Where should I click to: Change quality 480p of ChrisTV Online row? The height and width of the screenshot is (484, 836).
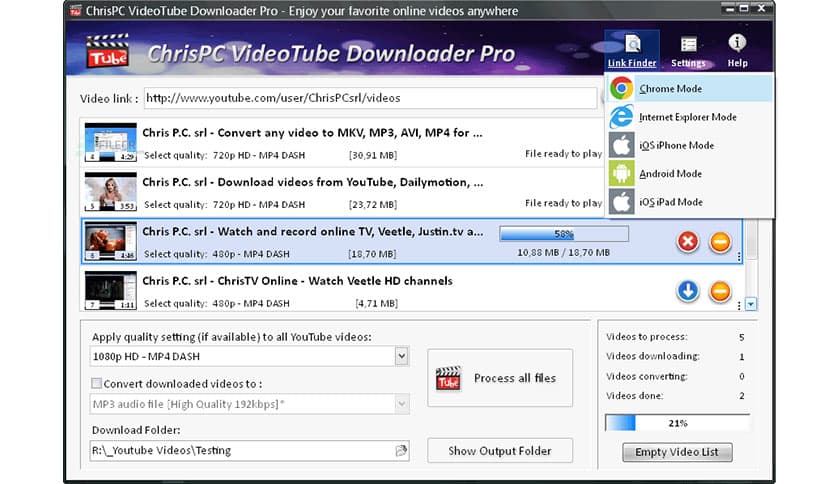tap(251, 303)
